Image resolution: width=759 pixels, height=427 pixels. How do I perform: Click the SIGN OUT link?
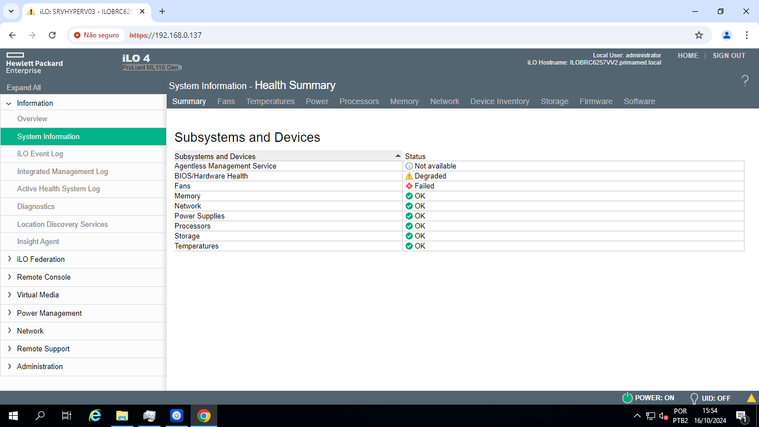[728, 56]
